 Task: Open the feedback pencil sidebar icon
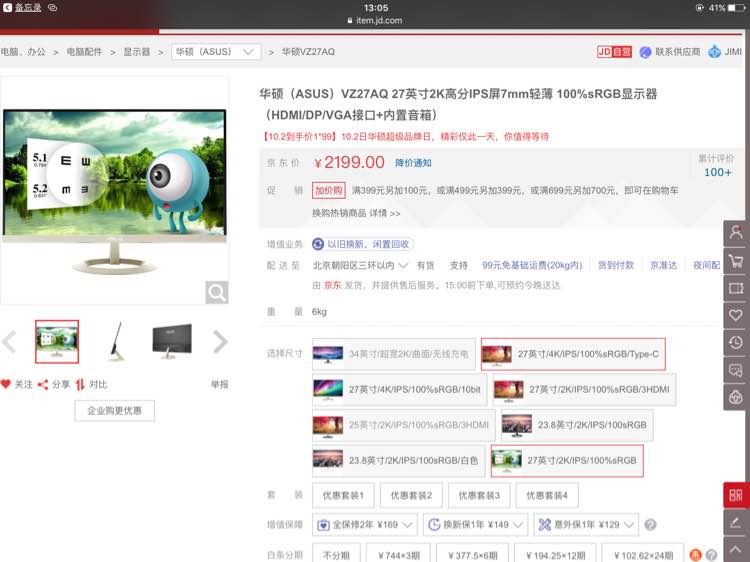tap(736, 522)
